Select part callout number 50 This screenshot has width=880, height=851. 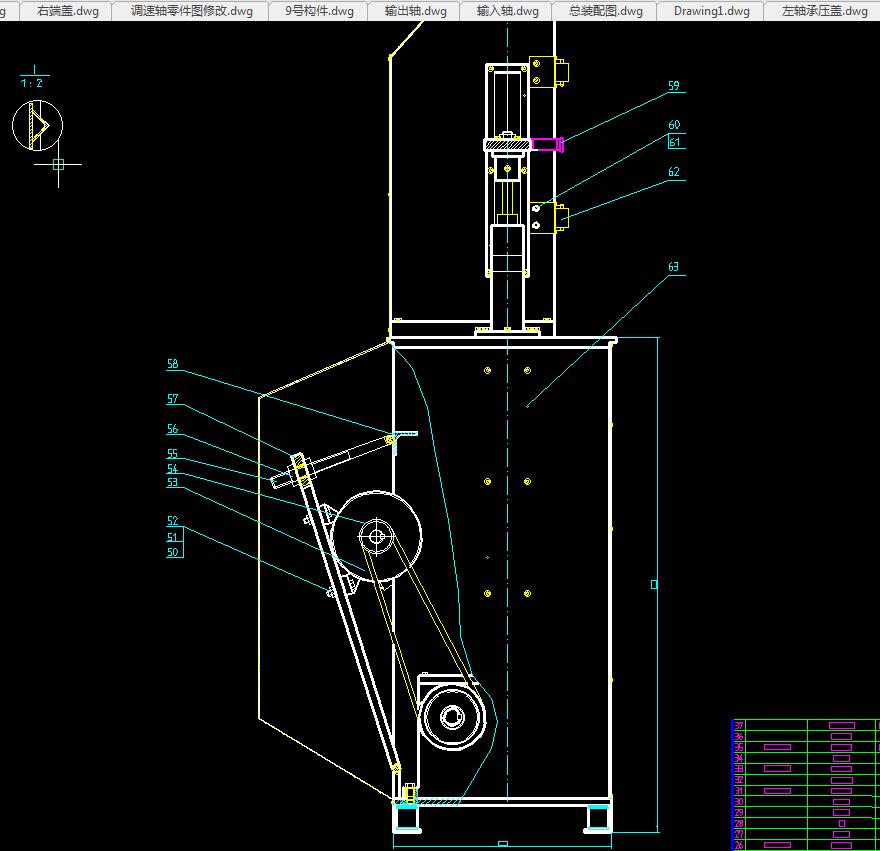tap(172, 552)
